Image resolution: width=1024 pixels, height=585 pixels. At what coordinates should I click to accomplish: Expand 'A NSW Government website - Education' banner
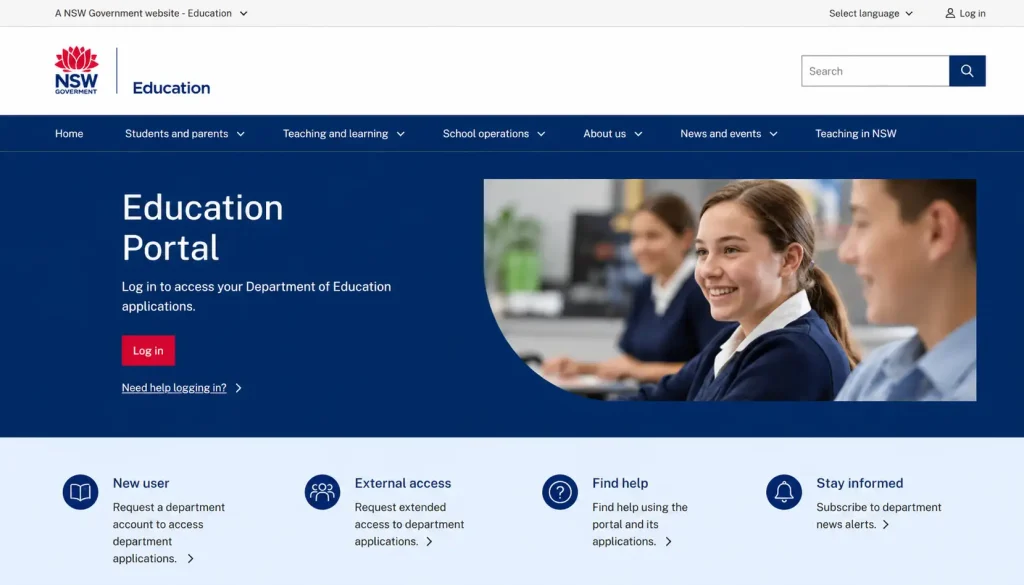pos(151,13)
